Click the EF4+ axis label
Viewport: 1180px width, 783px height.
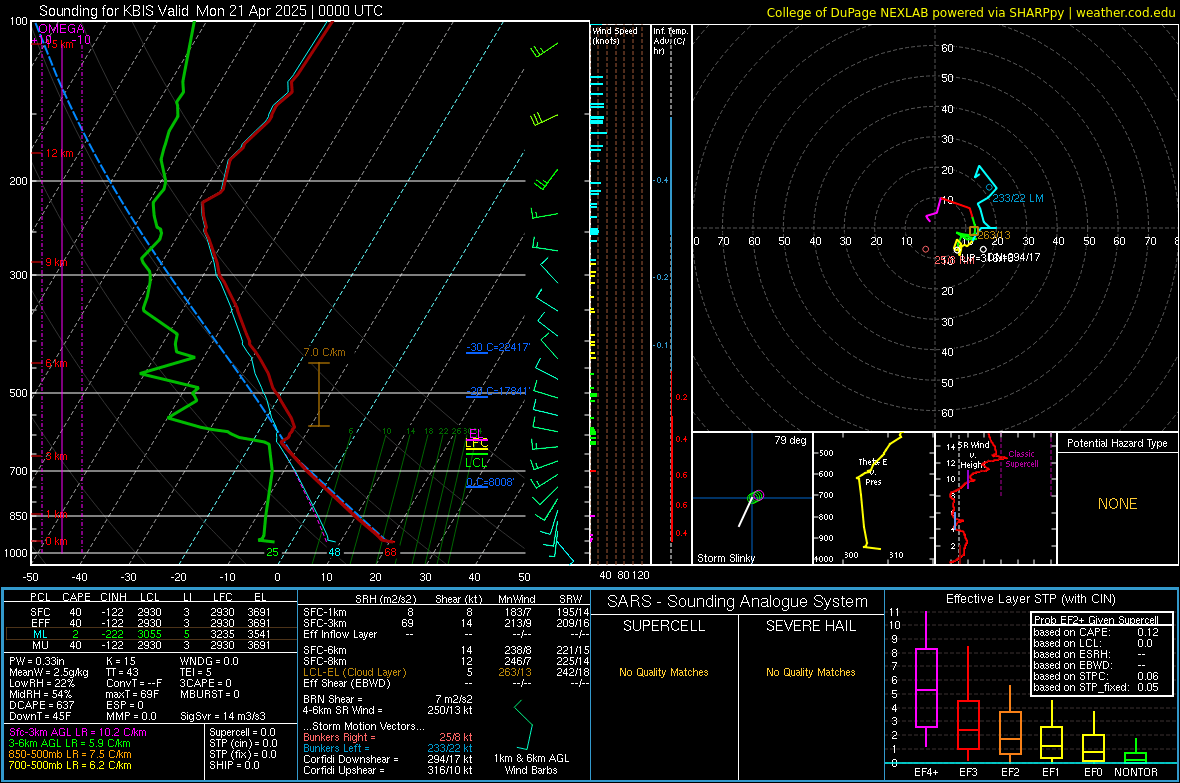coord(926,772)
